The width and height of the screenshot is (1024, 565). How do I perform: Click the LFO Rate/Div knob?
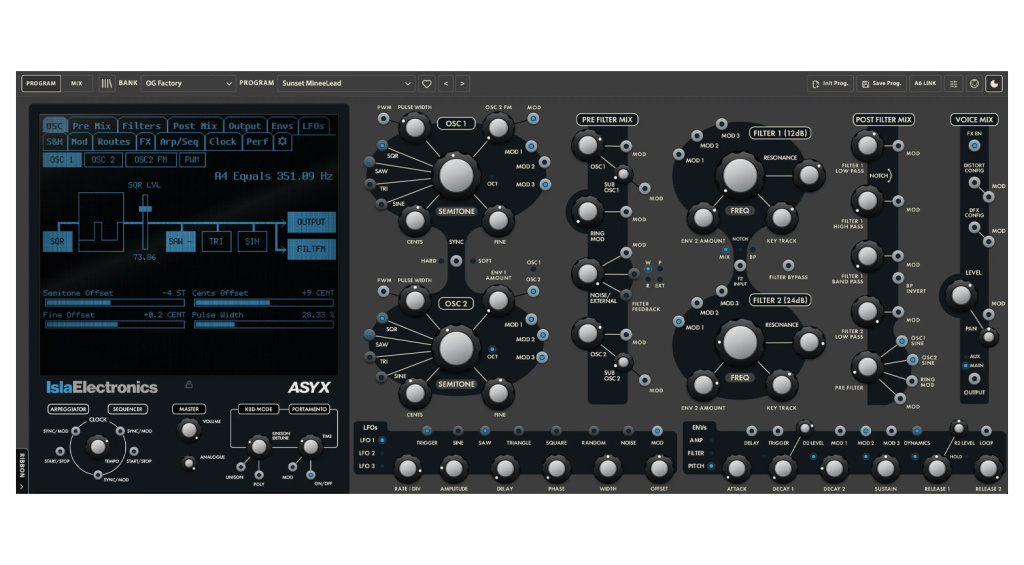click(x=408, y=468)
